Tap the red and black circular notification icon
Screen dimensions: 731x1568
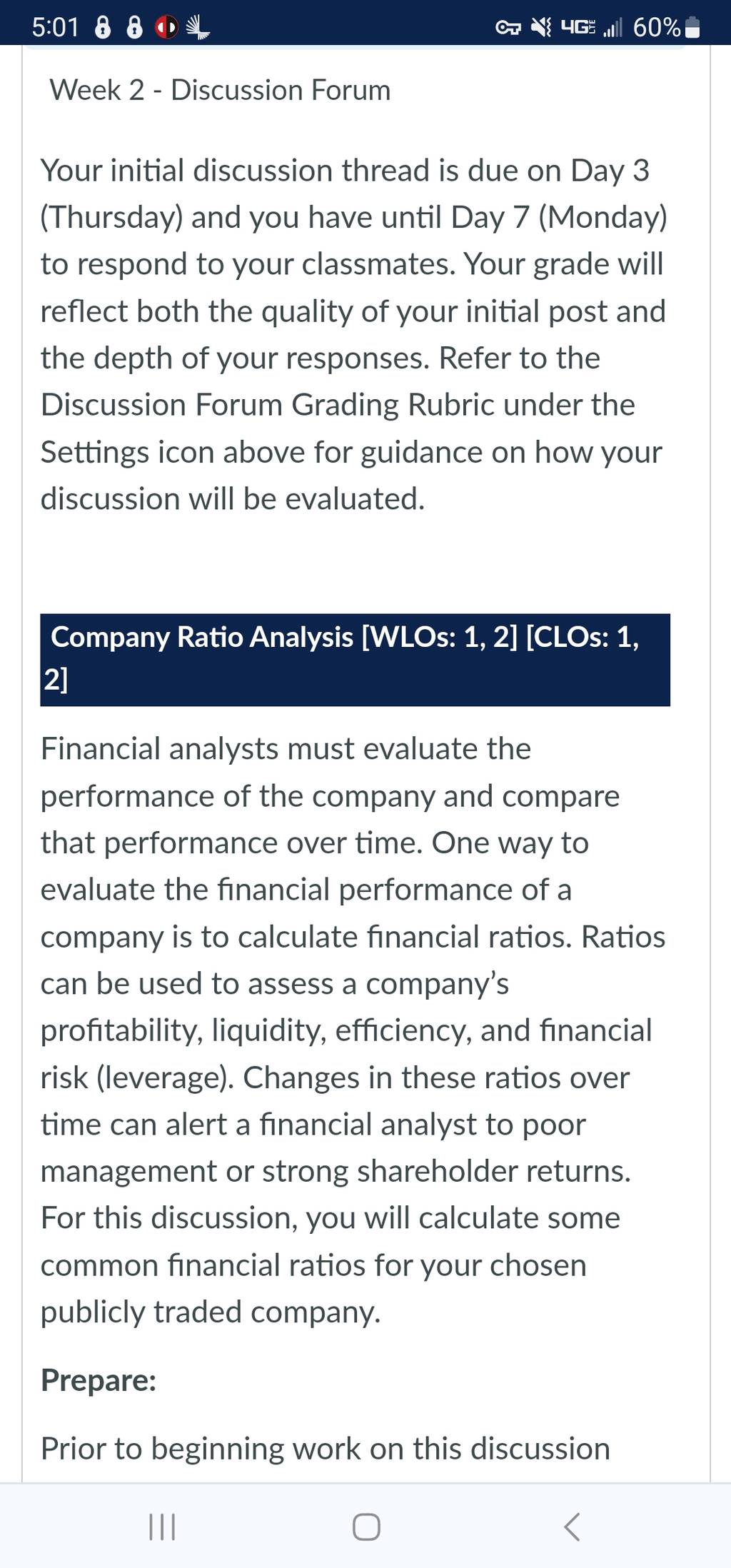(x=166, y=28)
